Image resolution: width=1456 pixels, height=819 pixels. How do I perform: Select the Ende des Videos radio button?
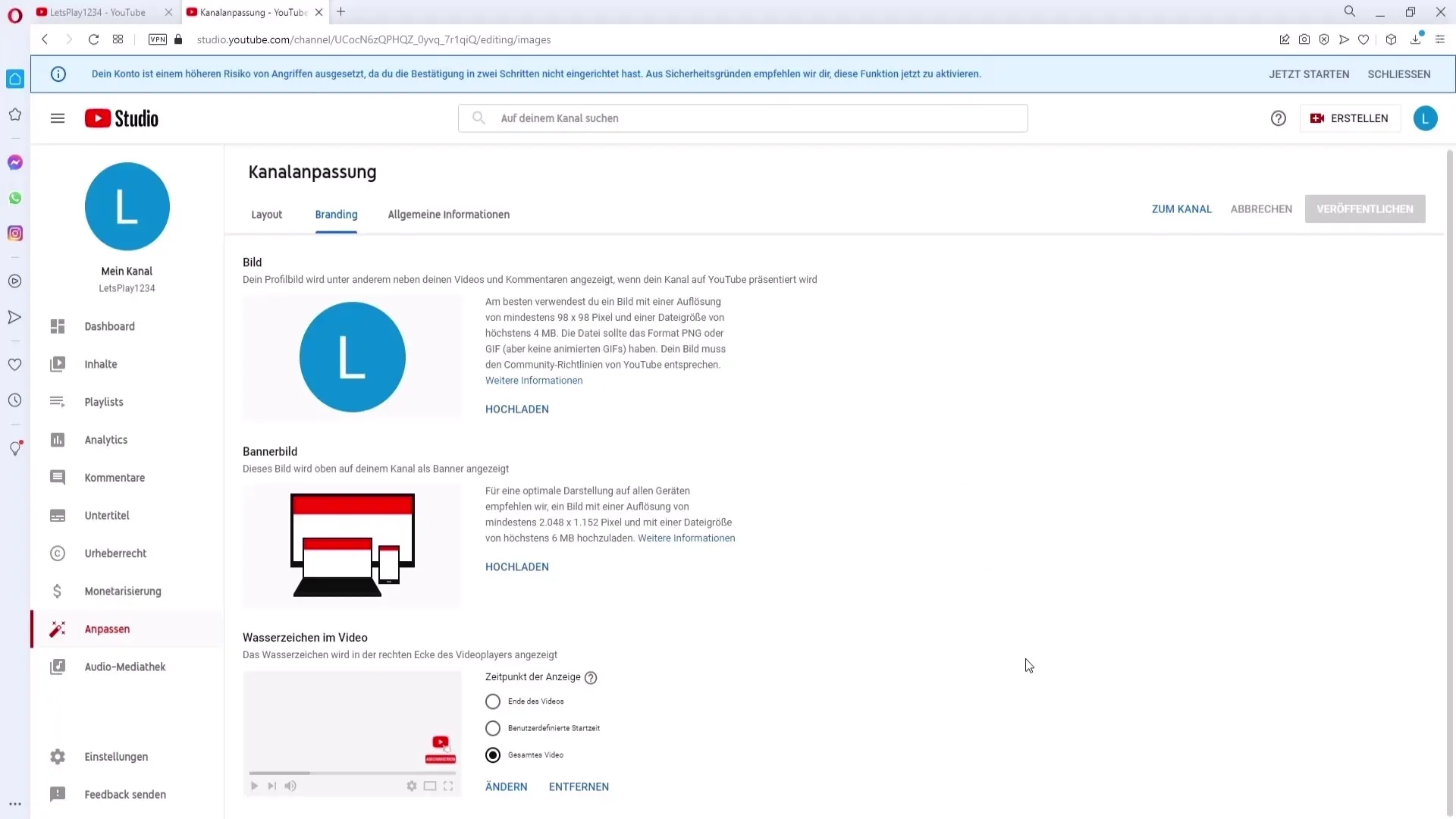492,700
